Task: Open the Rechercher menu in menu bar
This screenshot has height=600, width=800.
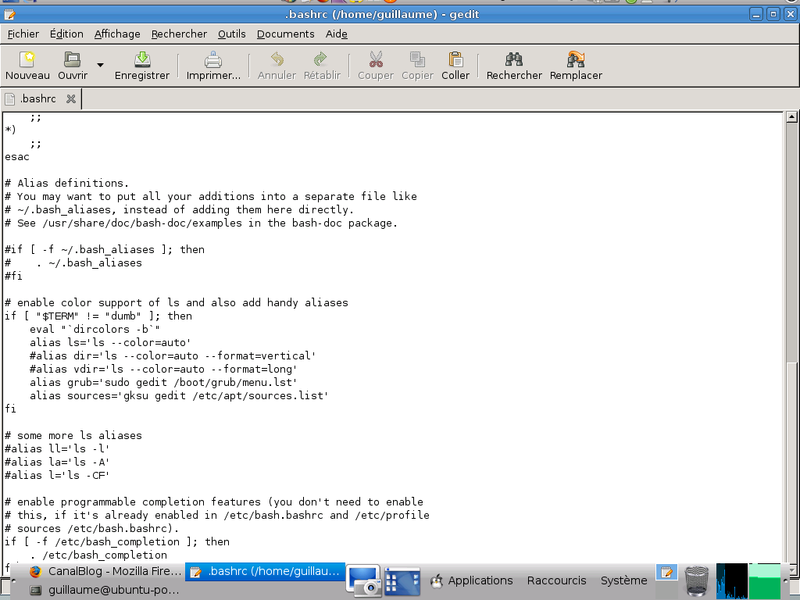Action: tap(179, 34)
